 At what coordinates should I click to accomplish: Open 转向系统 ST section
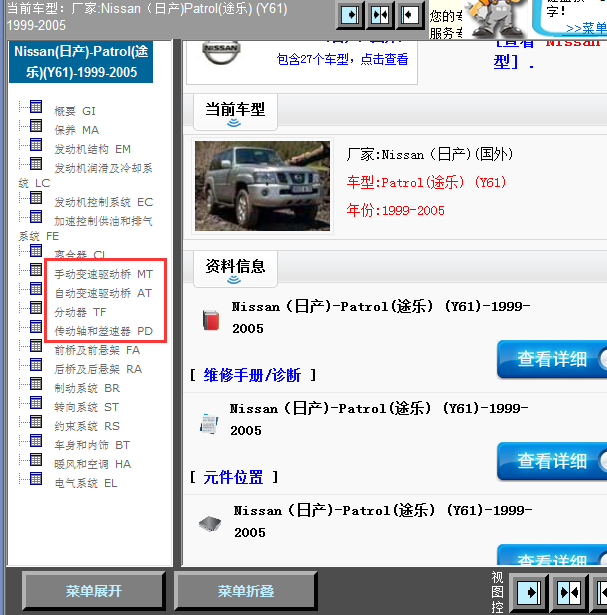pyautogui.click(x=87, y=408)
